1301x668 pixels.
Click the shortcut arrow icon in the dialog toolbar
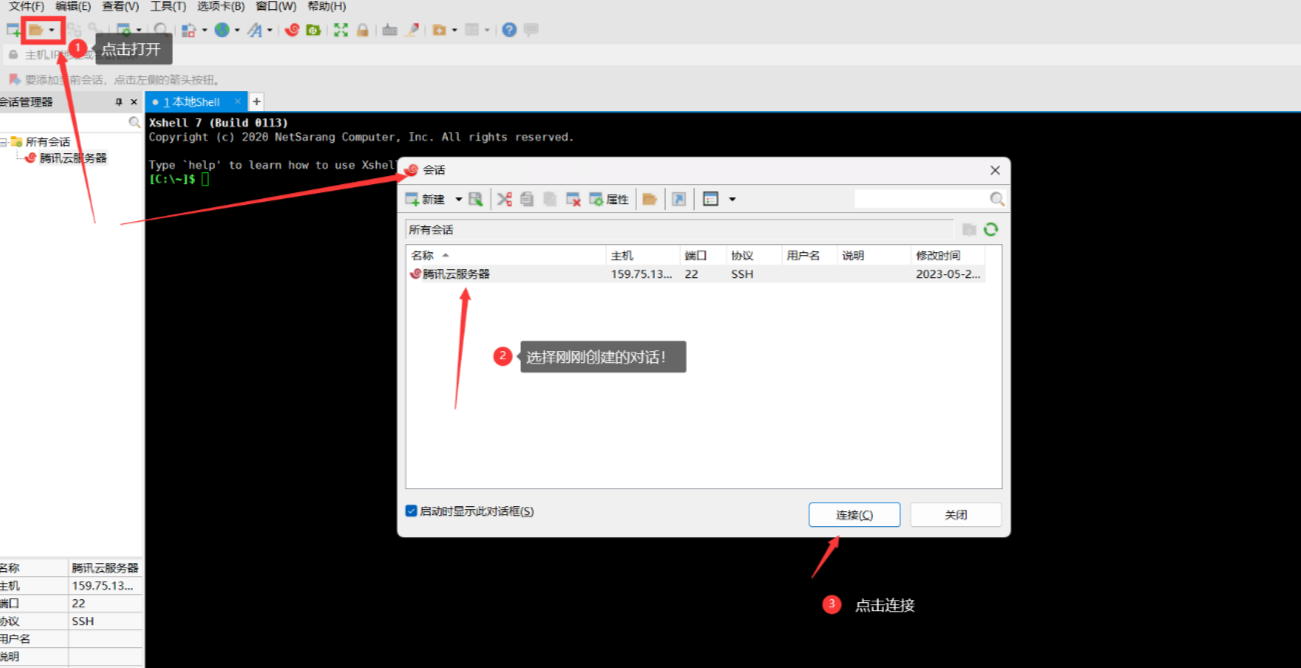[678, 199]
